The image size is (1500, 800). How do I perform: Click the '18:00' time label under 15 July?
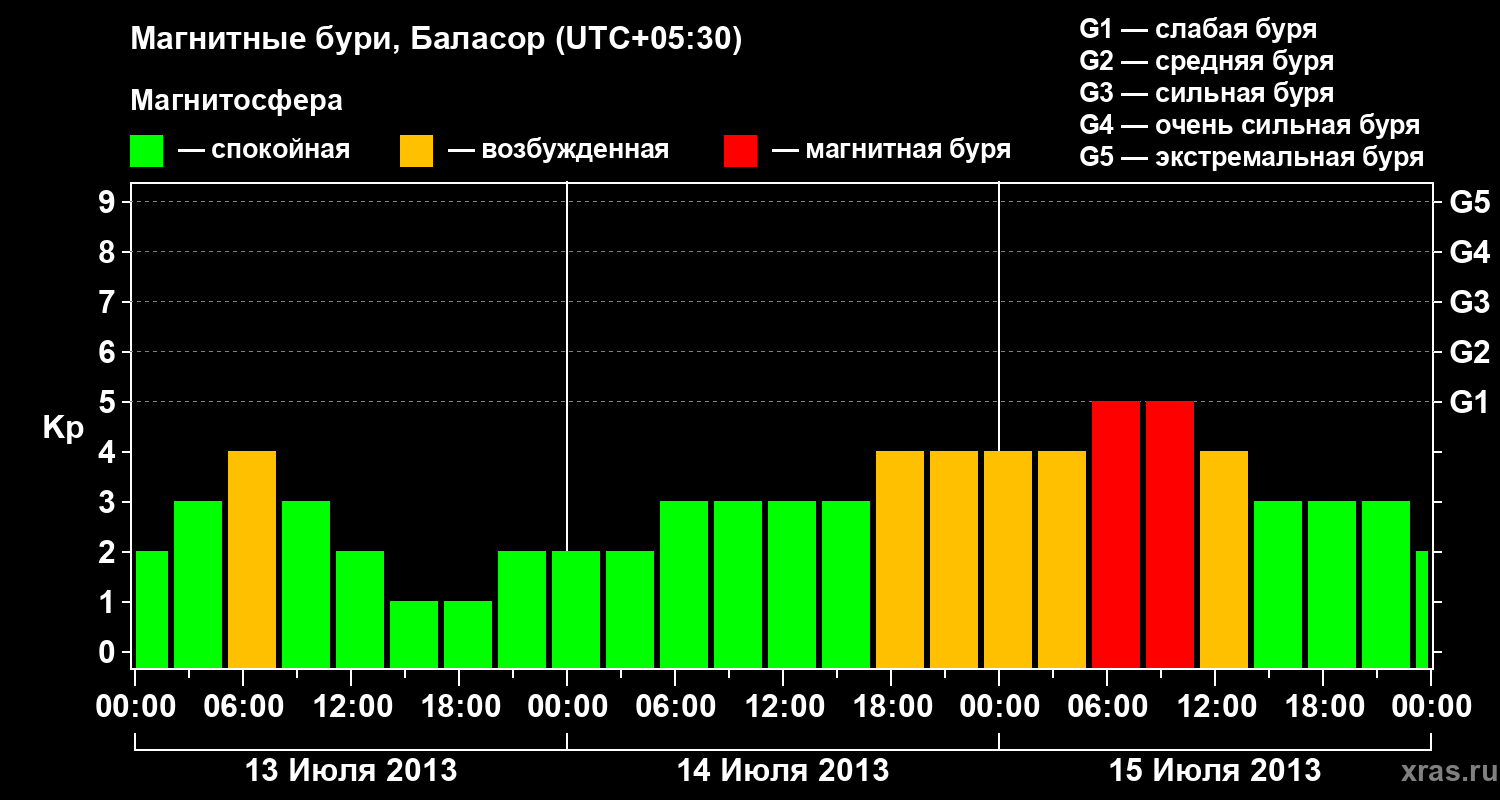1323,707
